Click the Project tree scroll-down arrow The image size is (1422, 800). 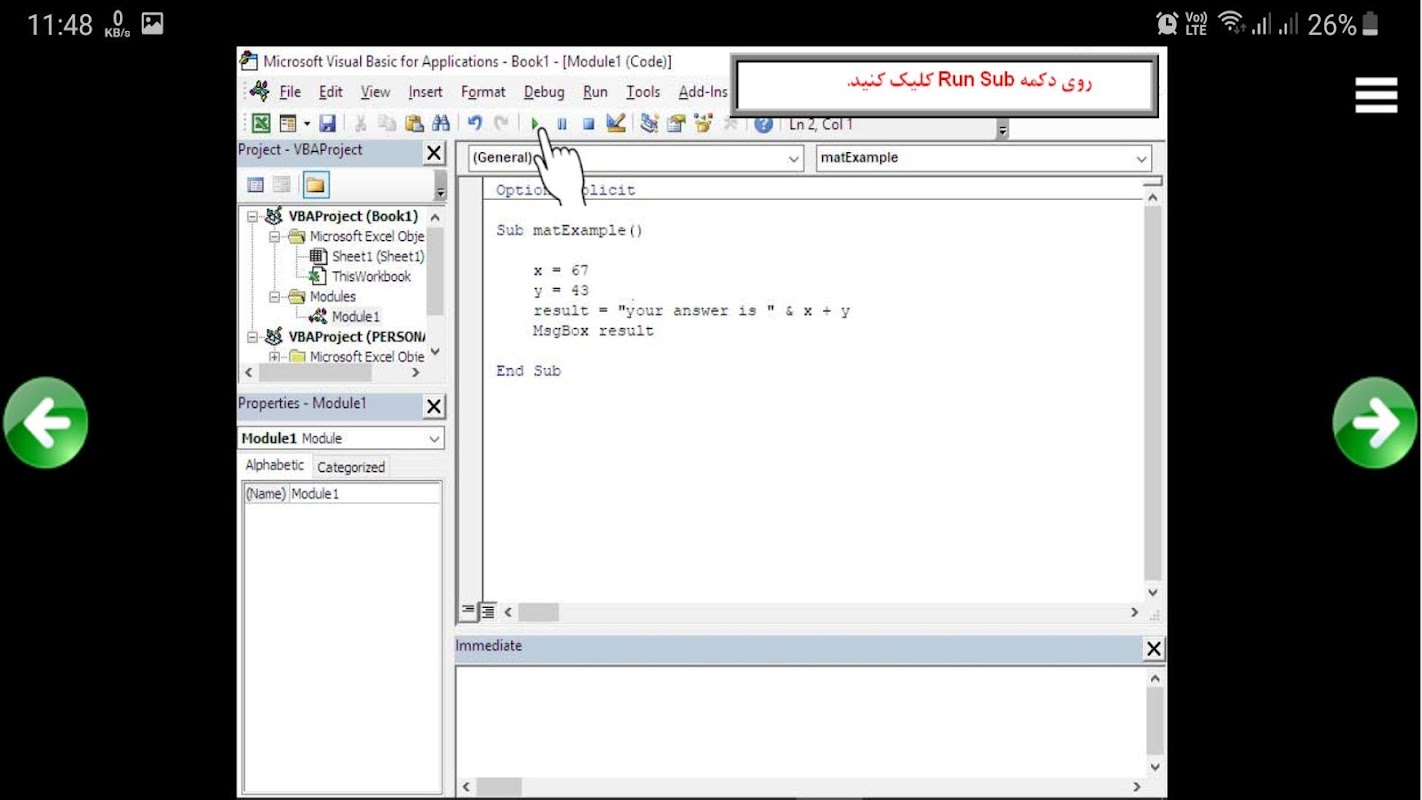tap(435, 353)
